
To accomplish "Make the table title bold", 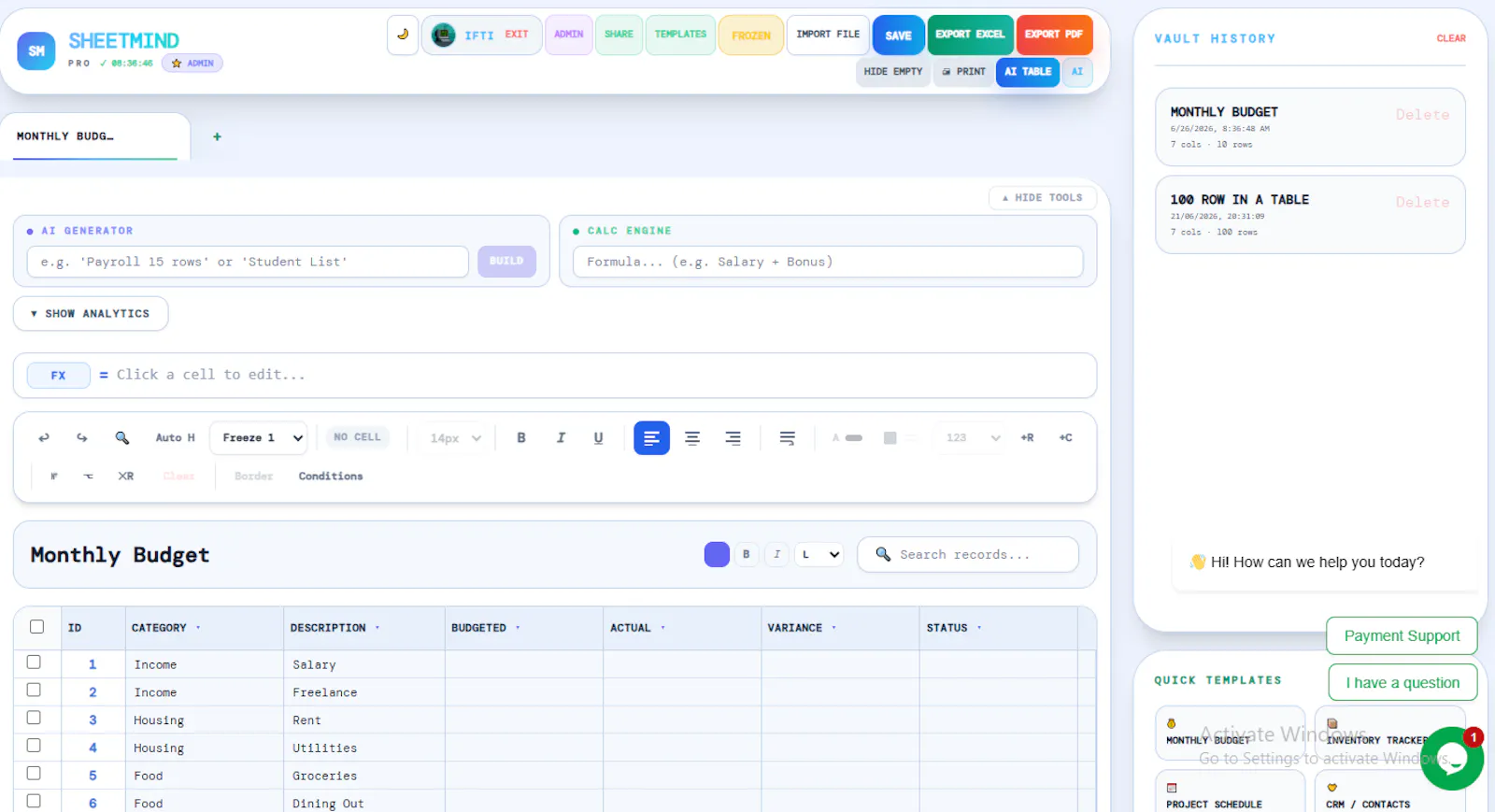I will pos(746,554).
